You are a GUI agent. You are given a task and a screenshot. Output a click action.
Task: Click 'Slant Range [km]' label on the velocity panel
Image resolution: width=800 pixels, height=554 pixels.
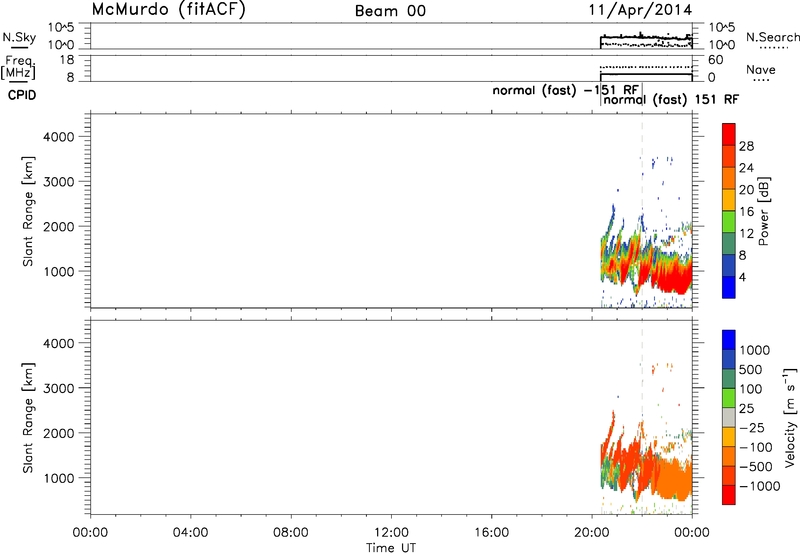point(28,418)
